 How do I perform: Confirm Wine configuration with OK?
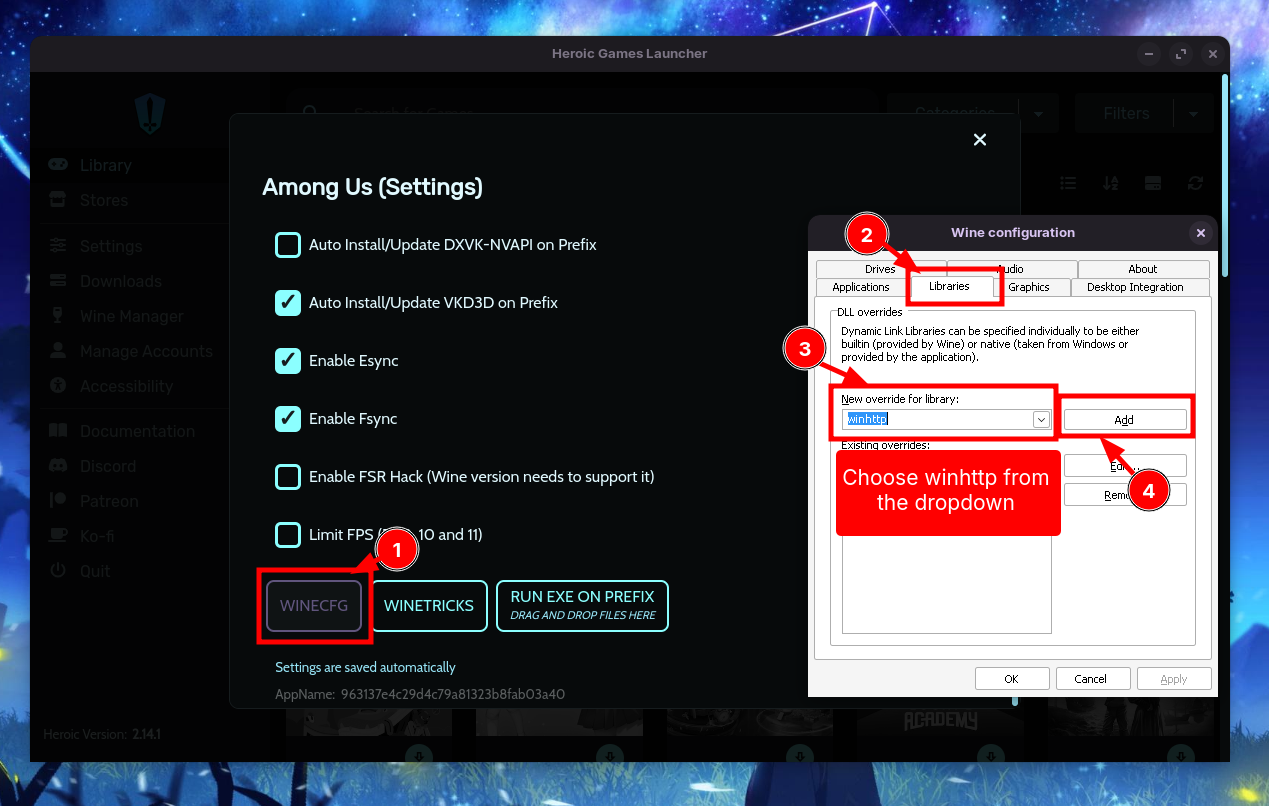pos(1012,679)
